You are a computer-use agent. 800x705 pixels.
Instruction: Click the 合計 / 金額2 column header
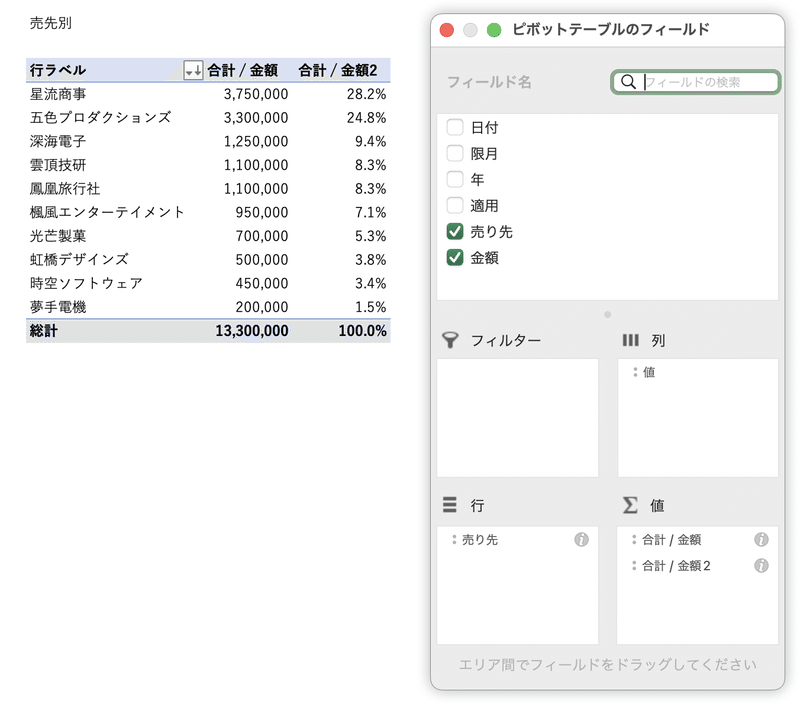(338, 70)
